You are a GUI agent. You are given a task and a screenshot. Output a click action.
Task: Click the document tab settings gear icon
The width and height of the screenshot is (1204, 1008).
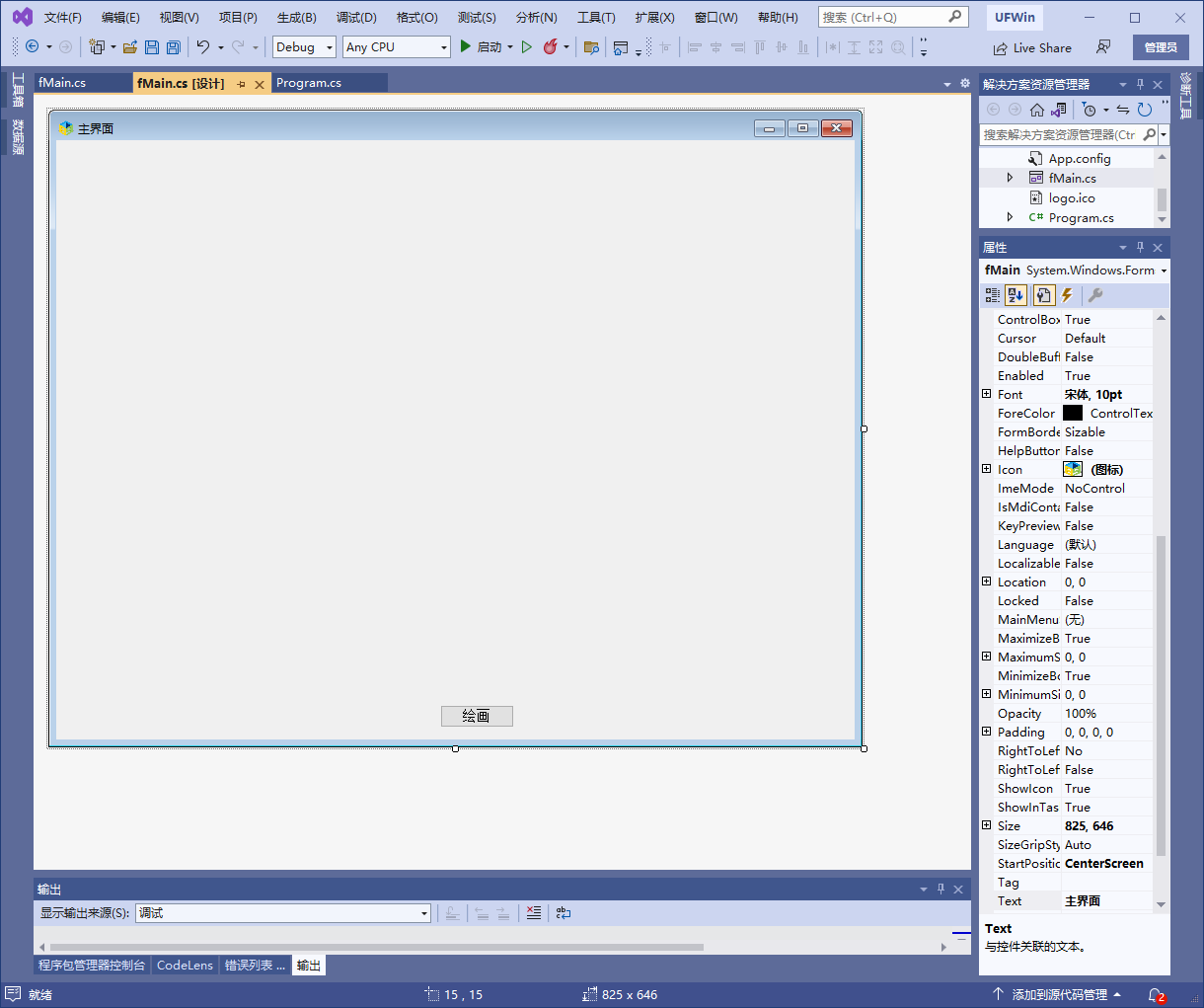[965, 84]
